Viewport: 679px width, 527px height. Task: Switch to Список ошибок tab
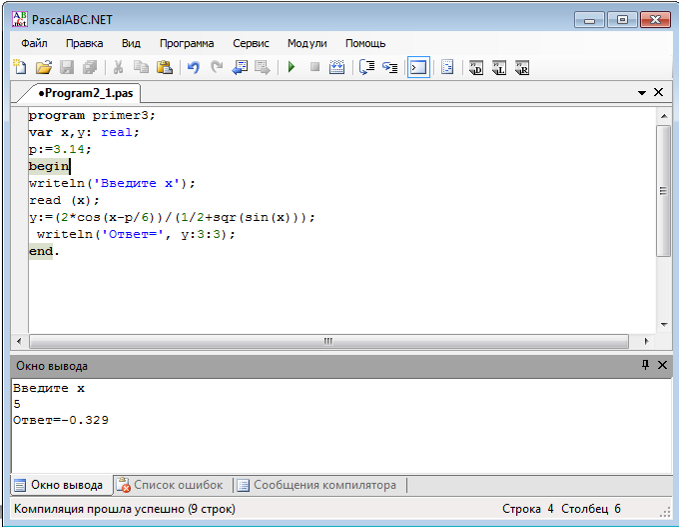170,485
